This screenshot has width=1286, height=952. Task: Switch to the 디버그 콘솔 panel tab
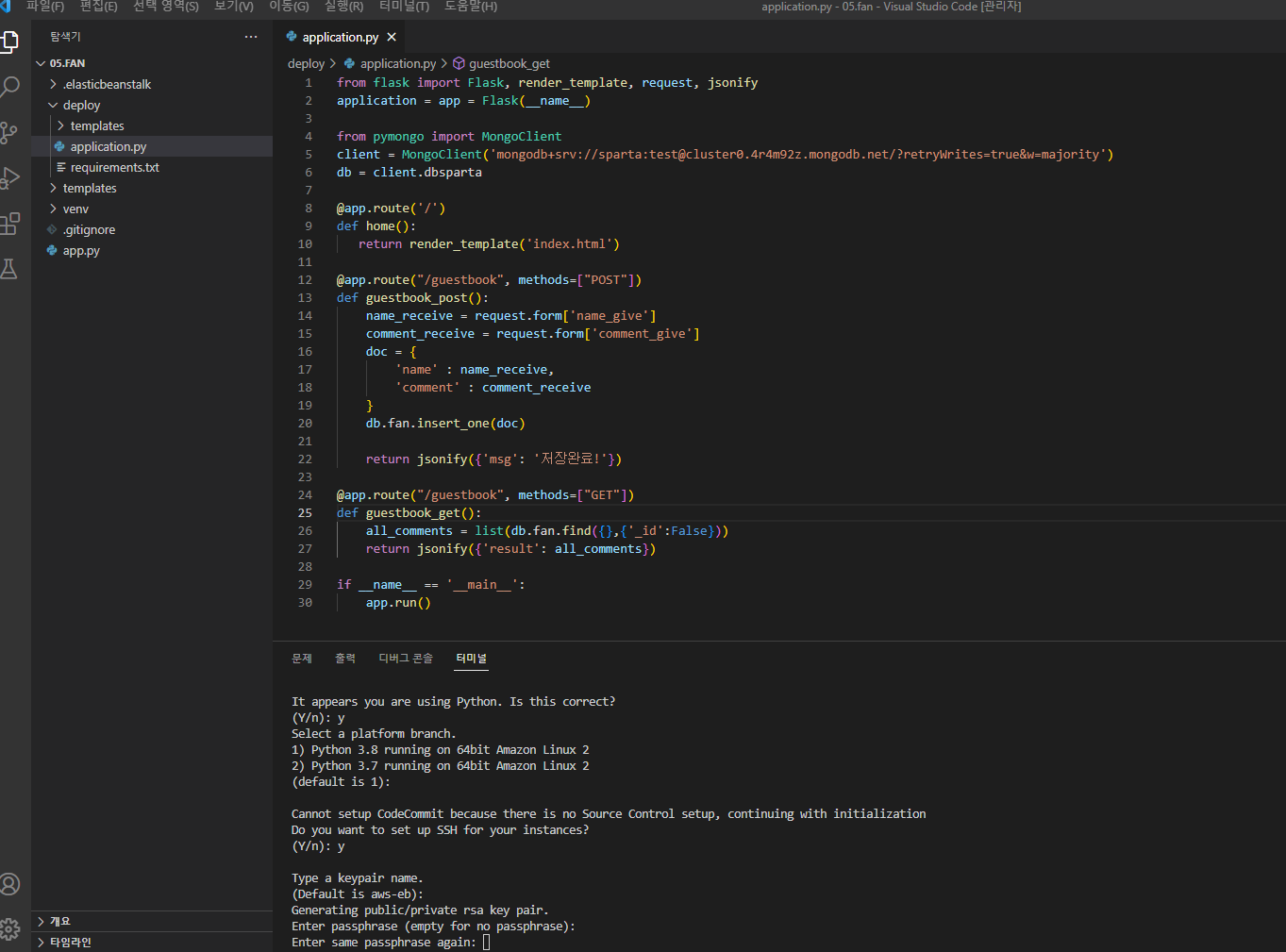(406, 659)
